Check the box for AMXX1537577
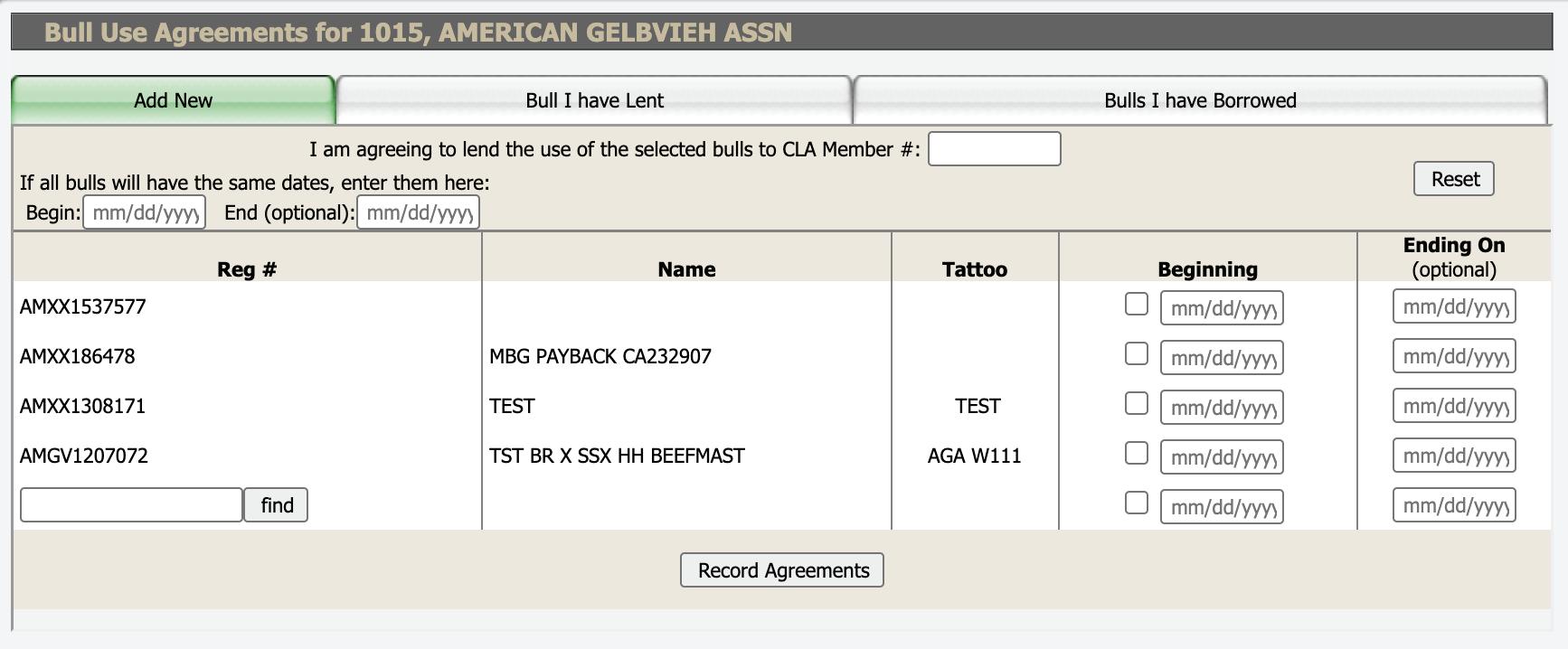The height and width of the screenshot is (649, 1568). tap(1137, 305)
